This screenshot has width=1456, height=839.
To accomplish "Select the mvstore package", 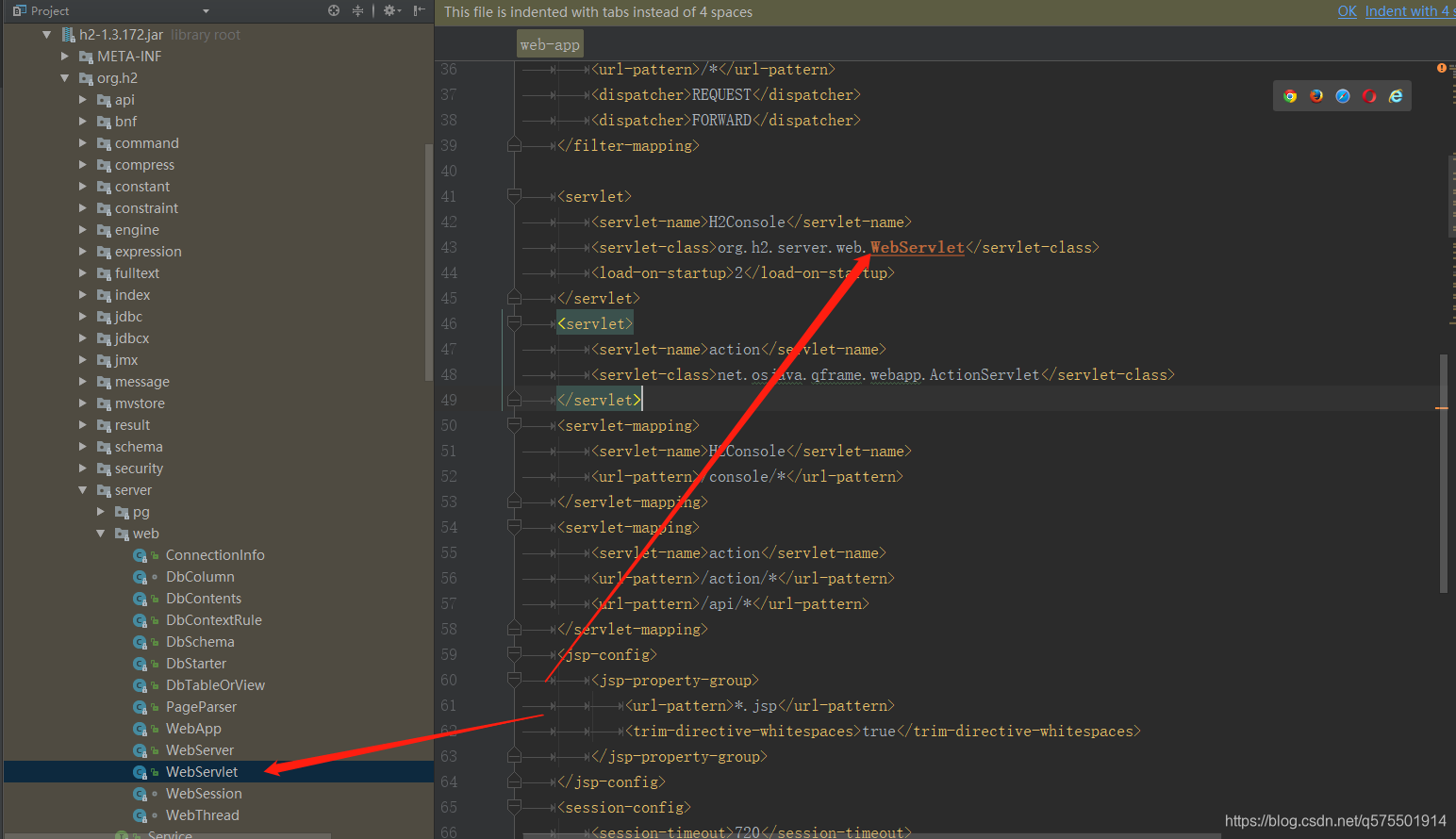I will [x=140, y=403].
